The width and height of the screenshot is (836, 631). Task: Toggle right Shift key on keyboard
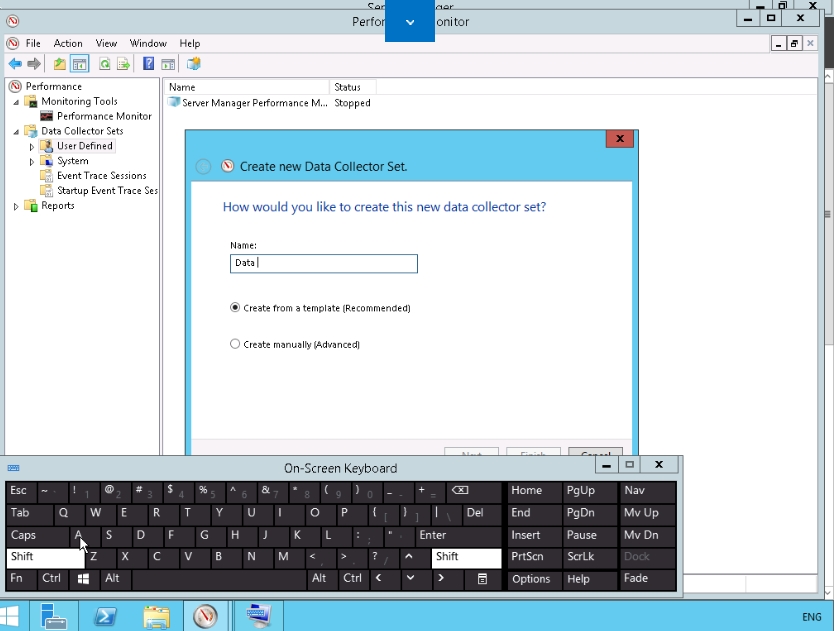coord(467,557)
